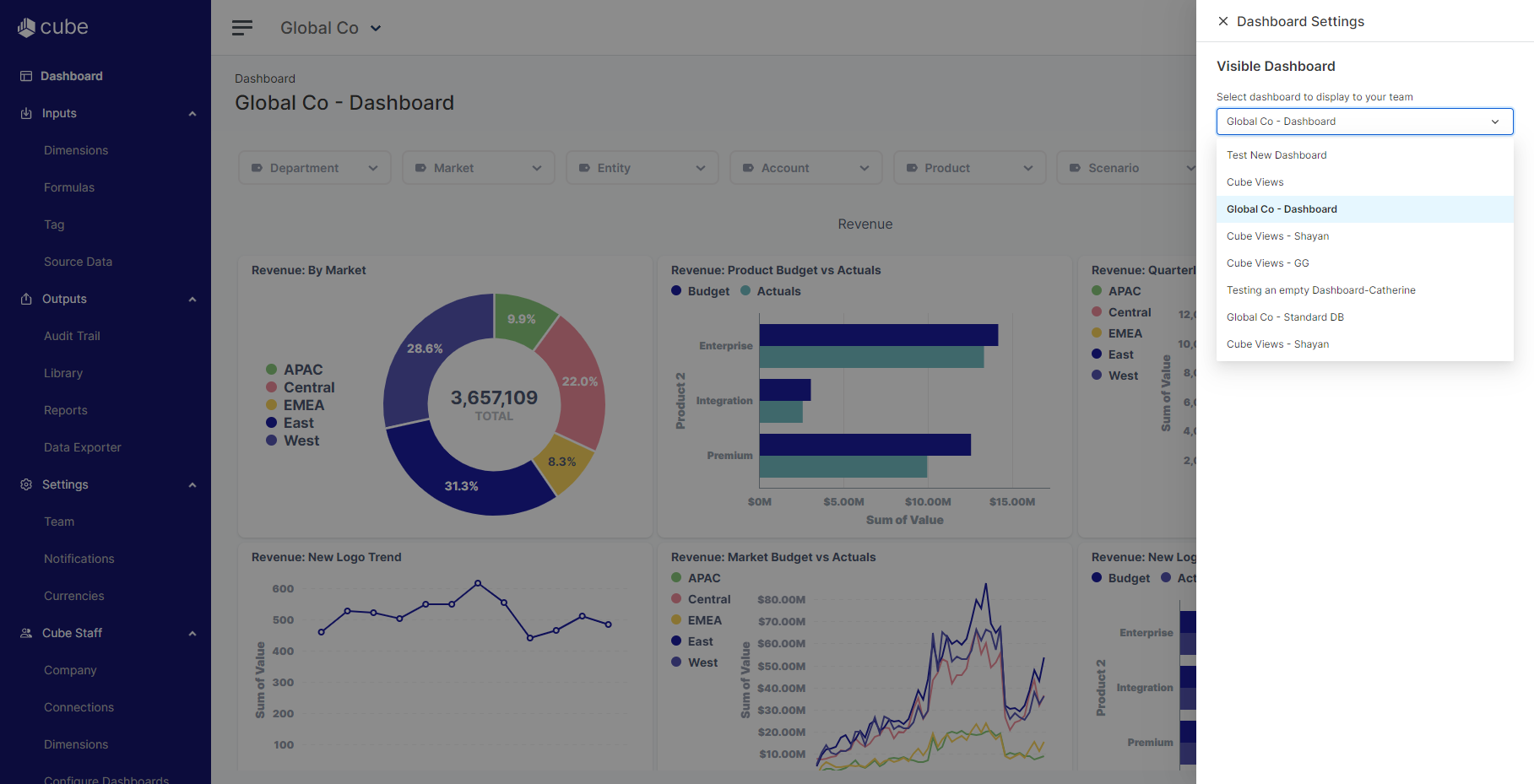Image resolution: width=1534 pixels, height=784 pixels.
Task: Click the 28.6% donut chart segment
Action: coord(424,348)
